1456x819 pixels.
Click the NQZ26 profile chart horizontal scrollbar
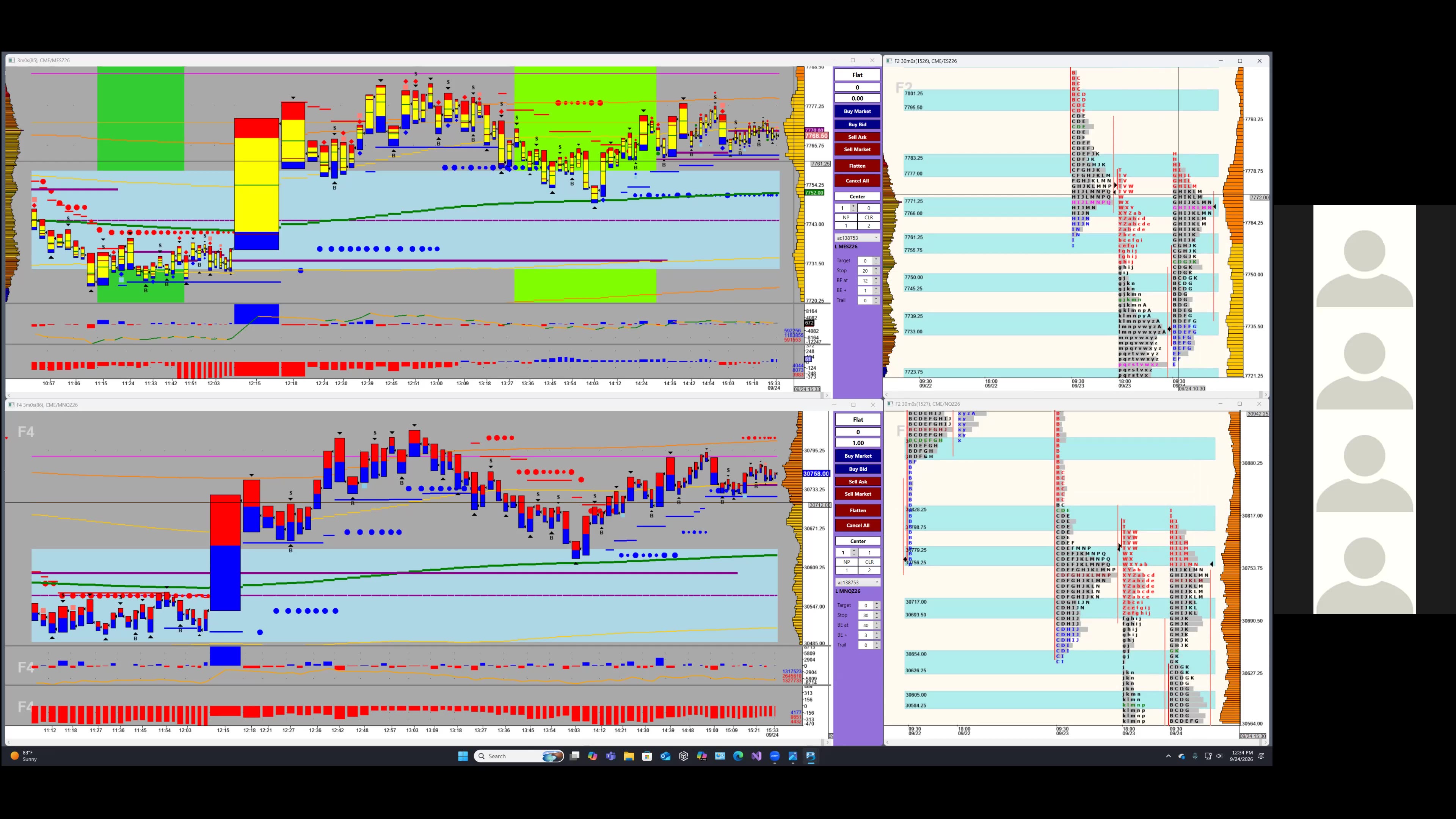1076,742
